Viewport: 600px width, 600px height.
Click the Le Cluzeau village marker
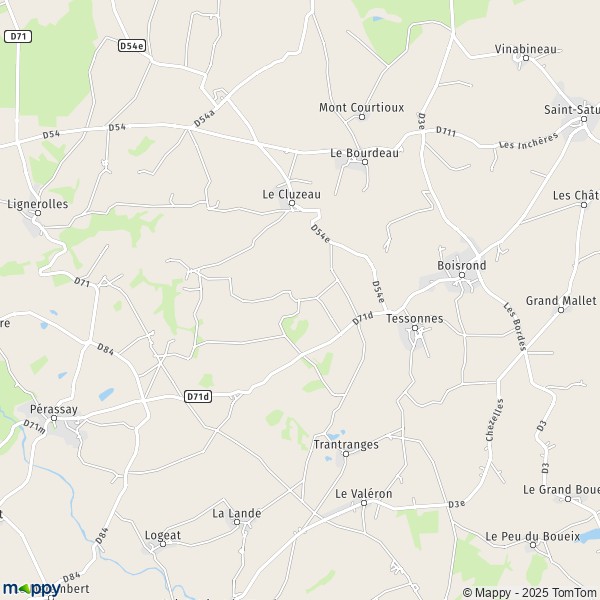click(292, 203)
